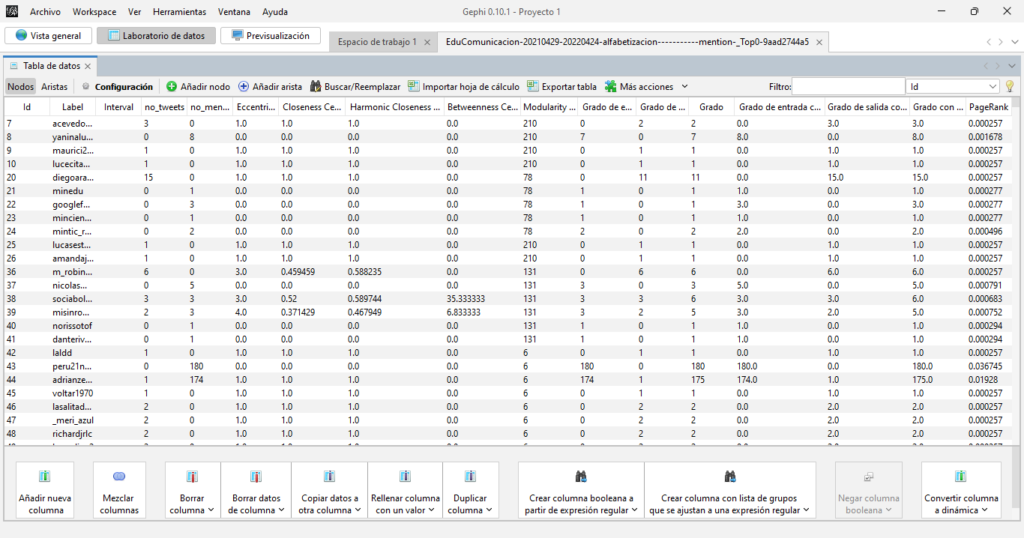
Task: Click the blue Añadir arista plus icon
Action: 244,86
